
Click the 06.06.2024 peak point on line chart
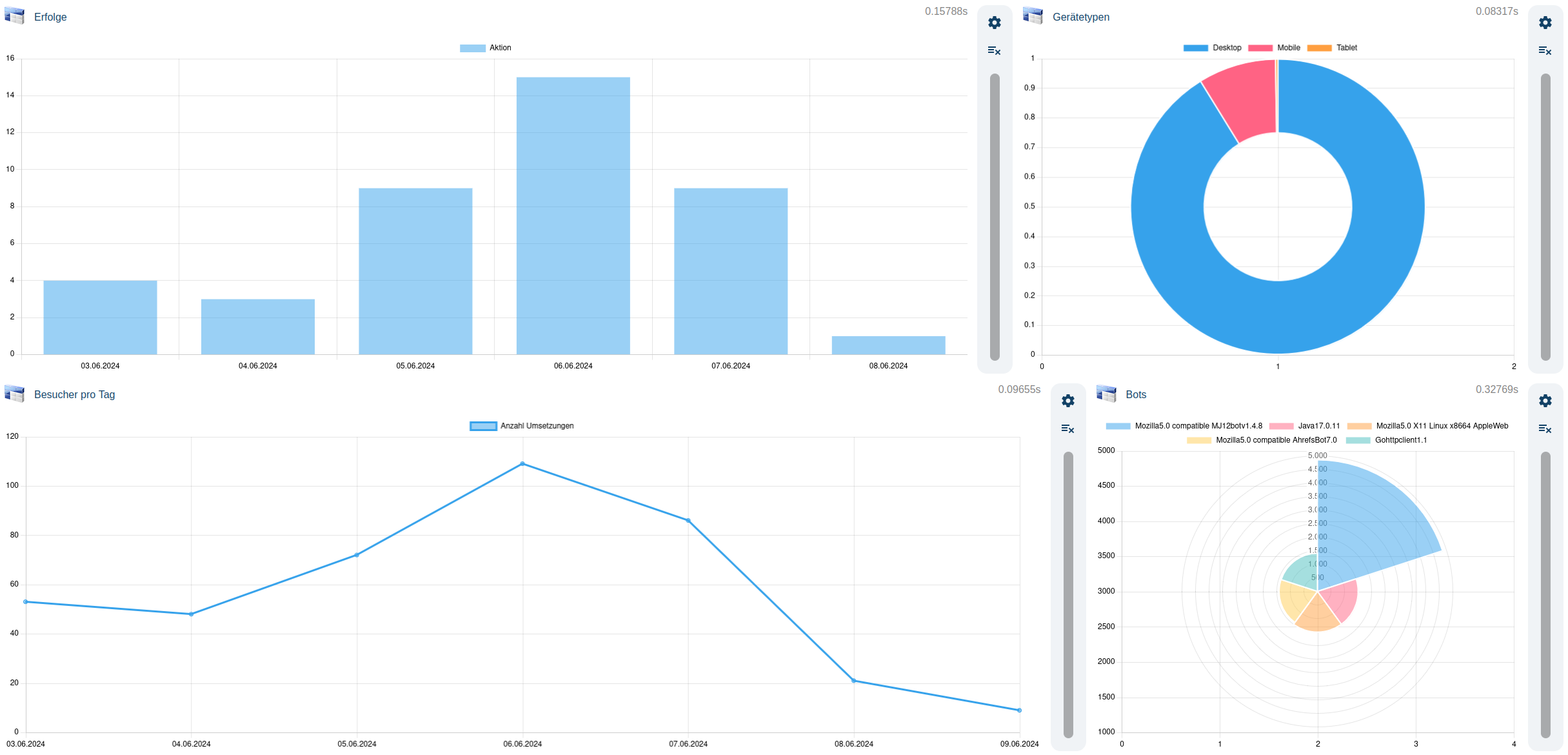(522, 464)
